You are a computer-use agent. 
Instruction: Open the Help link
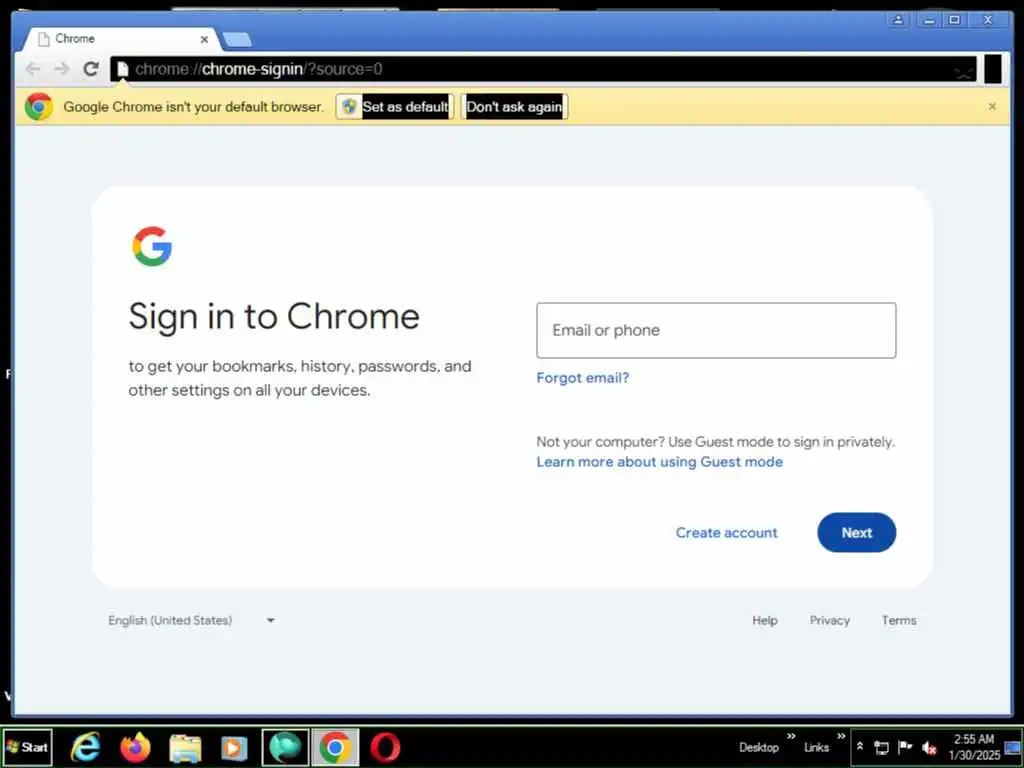pyautogui.click(x=765, y=620)
